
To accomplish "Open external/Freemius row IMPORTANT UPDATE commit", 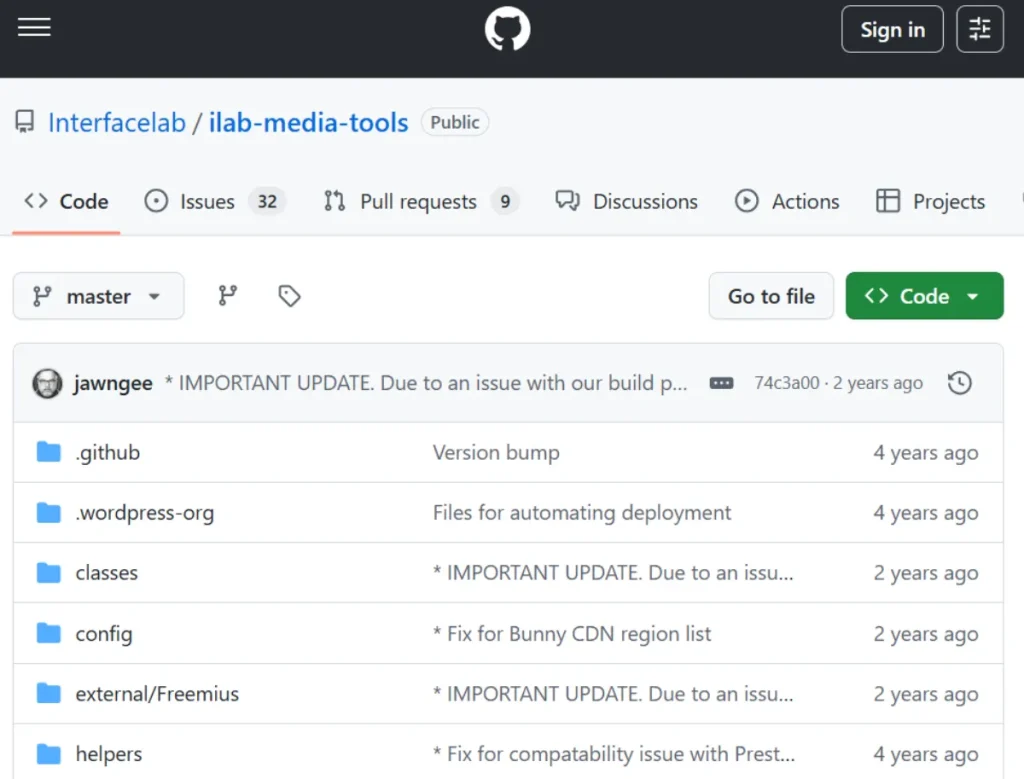I will tap(613, 693).
